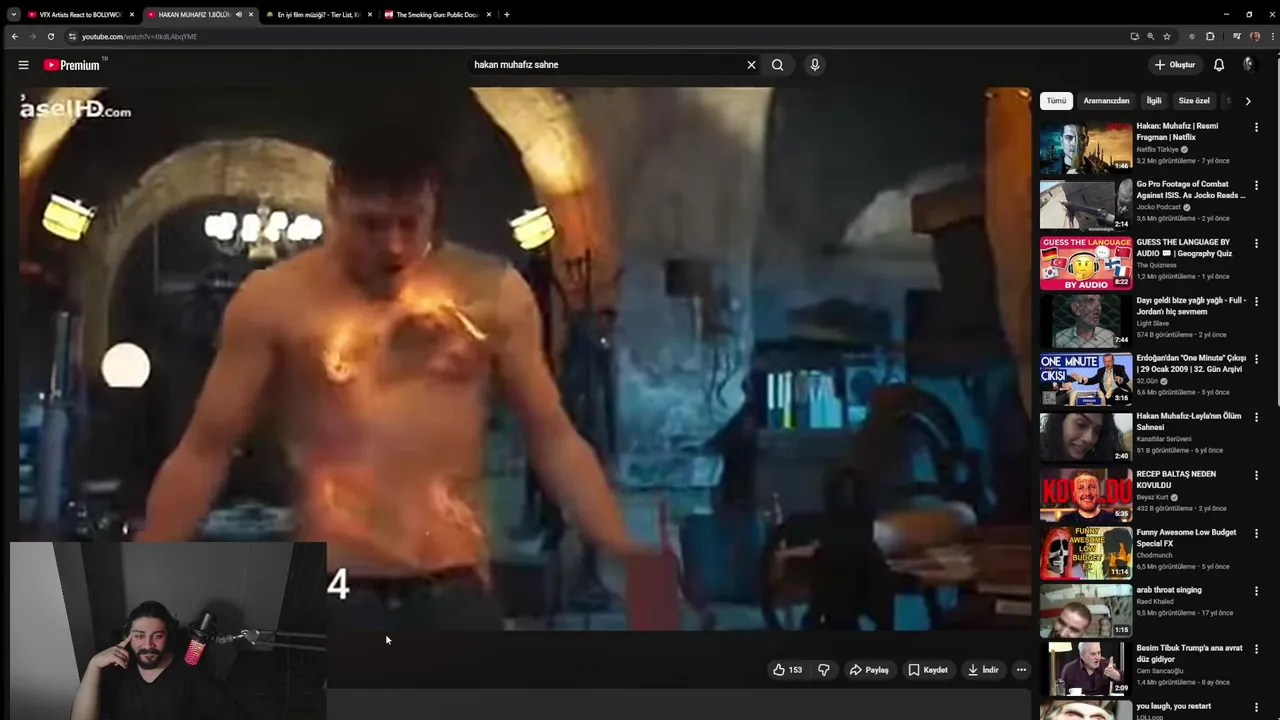The image size is (1280, 720).
Task: Switch to En iyi film müziği tab
Action: tap(318, 15)
